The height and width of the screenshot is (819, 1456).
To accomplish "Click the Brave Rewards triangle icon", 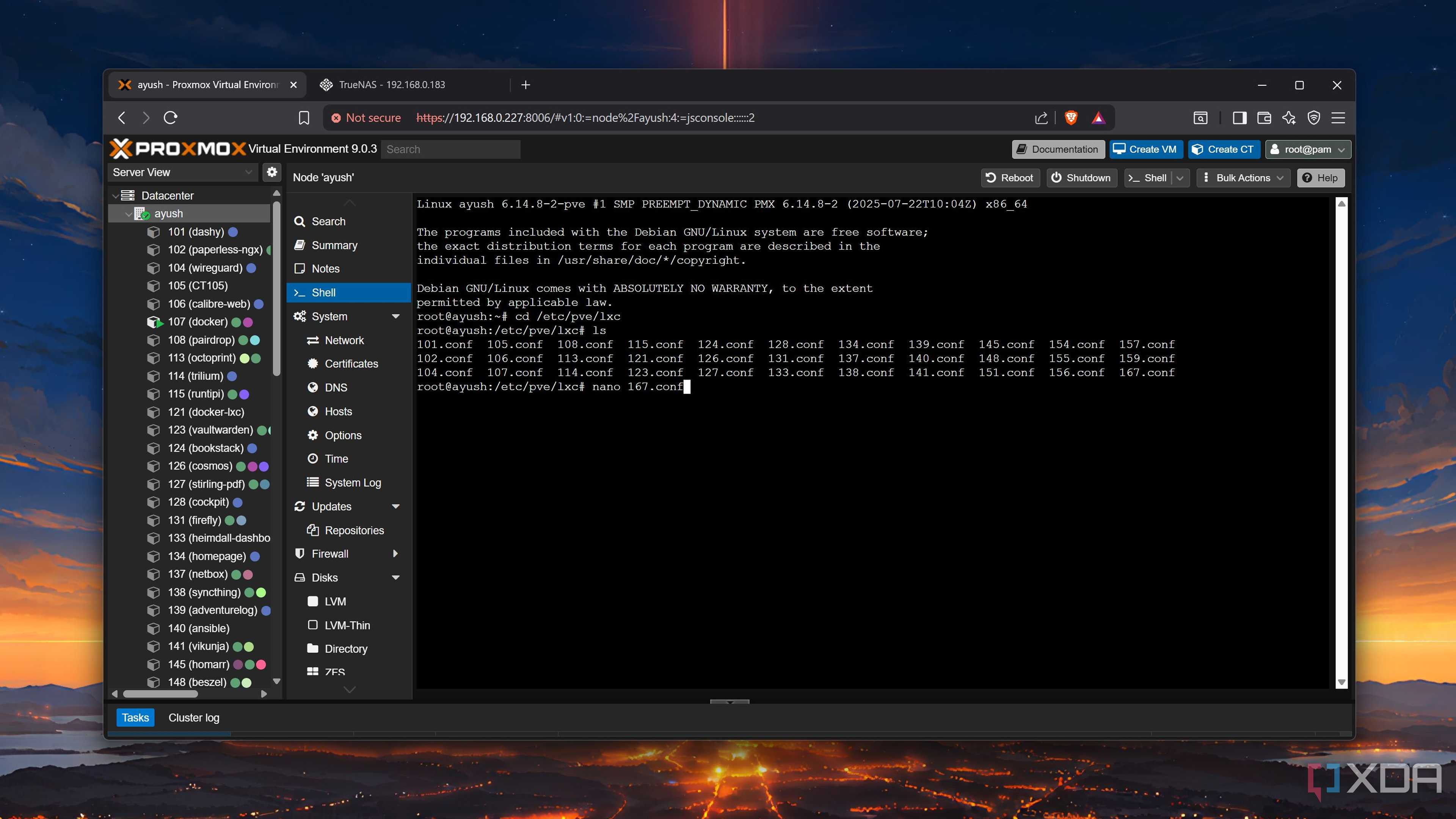I will point(1098,118).
